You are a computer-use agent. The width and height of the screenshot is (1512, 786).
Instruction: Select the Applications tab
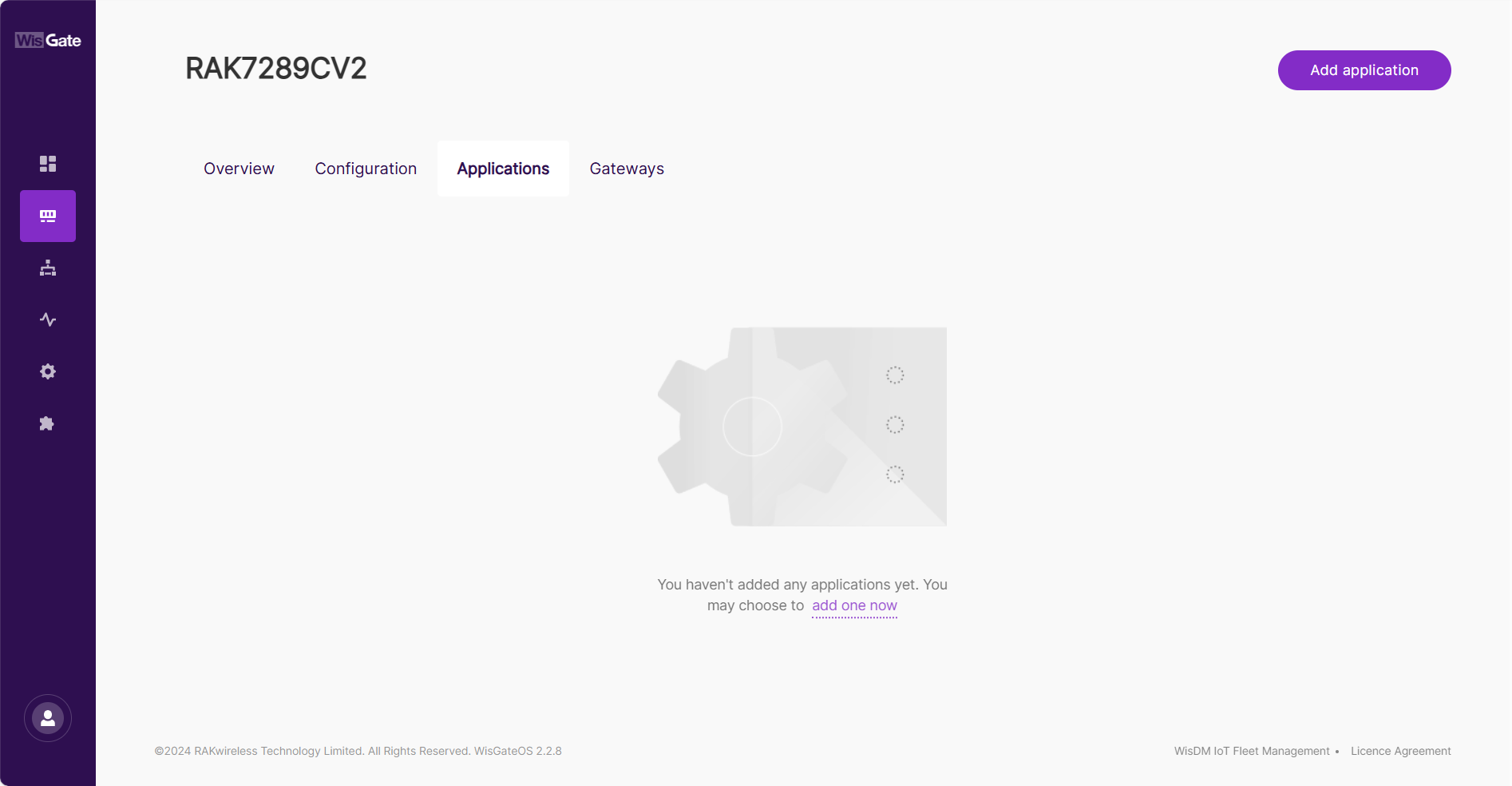point(503,169)
